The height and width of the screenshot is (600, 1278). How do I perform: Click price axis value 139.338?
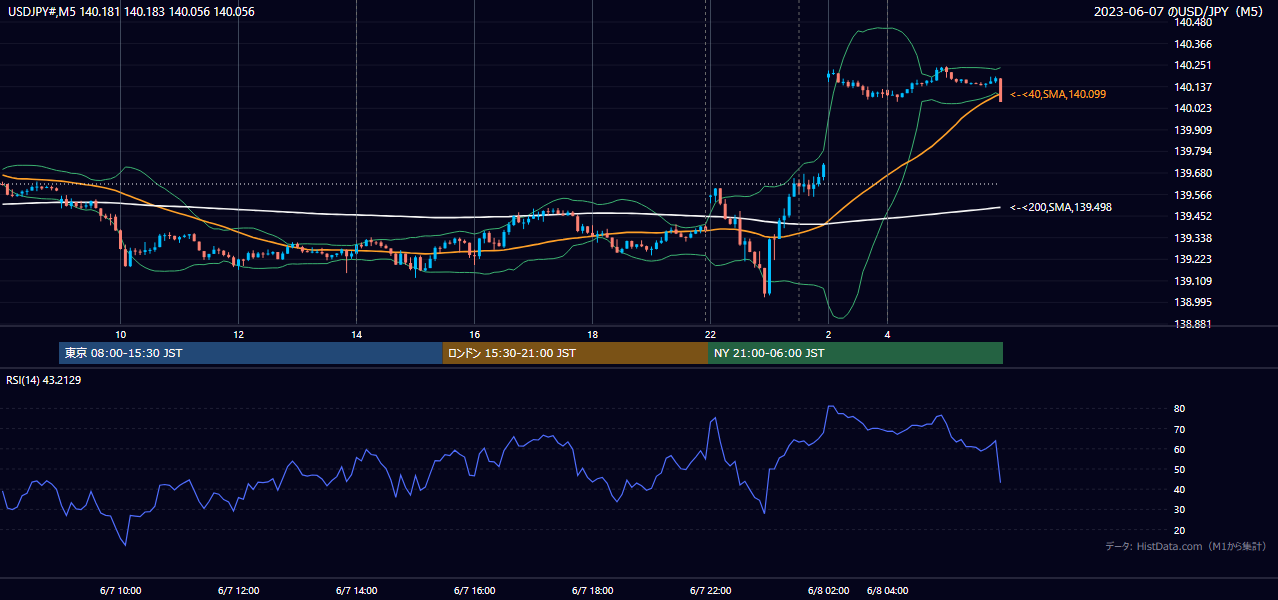point(1191,238)
